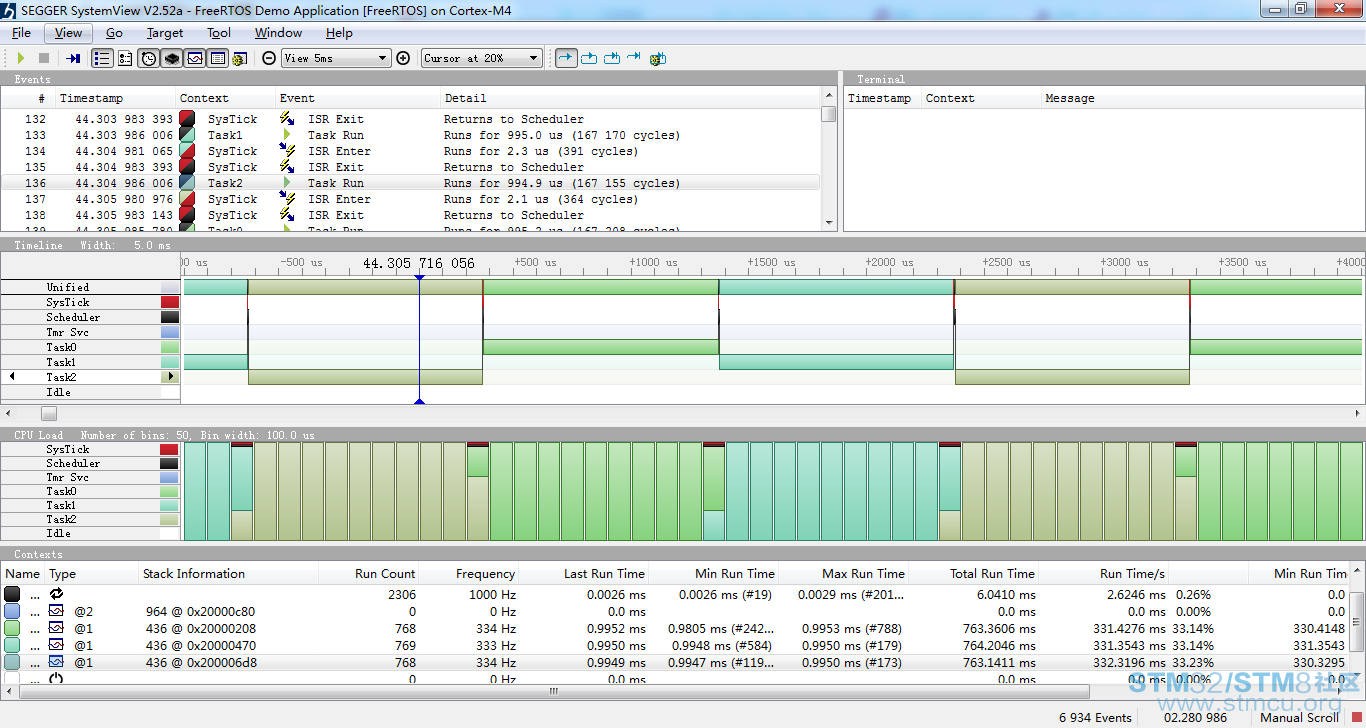The image size is (1366, 728).
Task: Click the ISR Enter icon in event 134
Action: [x=288, y=151]
